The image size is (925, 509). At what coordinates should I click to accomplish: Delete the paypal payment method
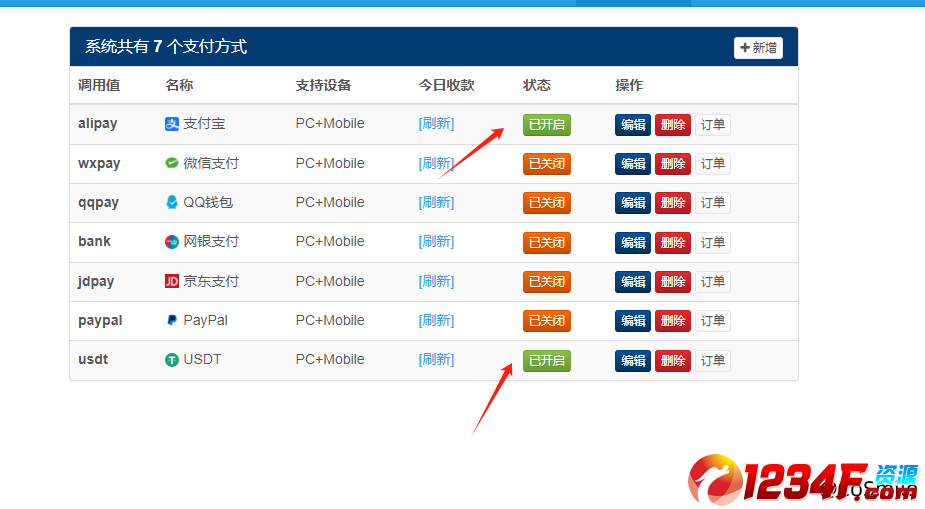point(673,321)
